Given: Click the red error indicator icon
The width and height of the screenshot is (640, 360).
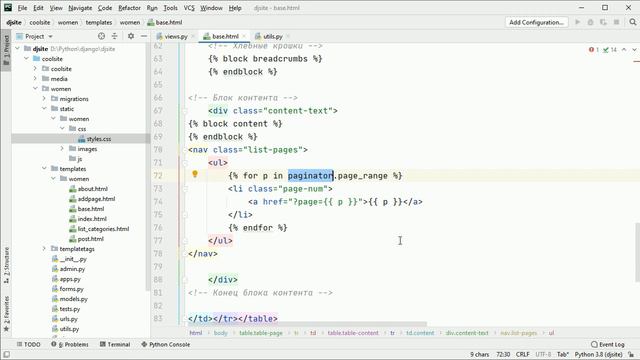Looking at the screenshot, I should click(x=591, y=50).
